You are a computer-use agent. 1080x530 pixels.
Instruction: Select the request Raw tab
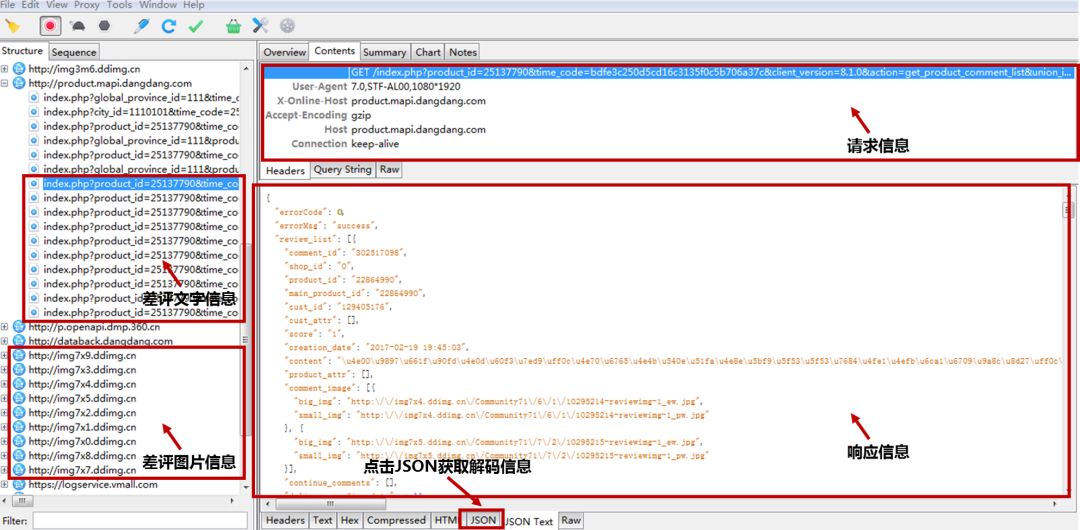389,170
